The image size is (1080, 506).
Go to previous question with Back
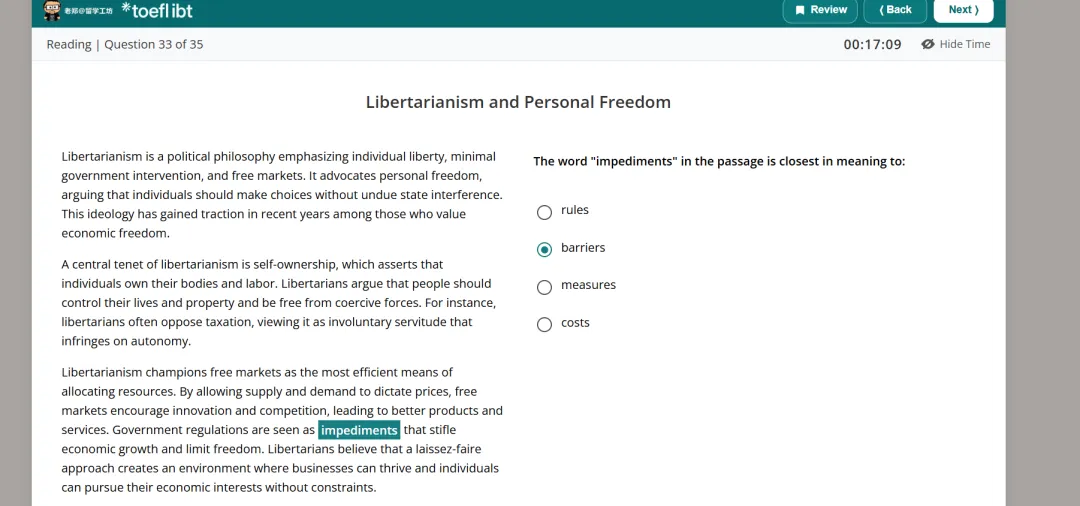(x=895, y=10)
